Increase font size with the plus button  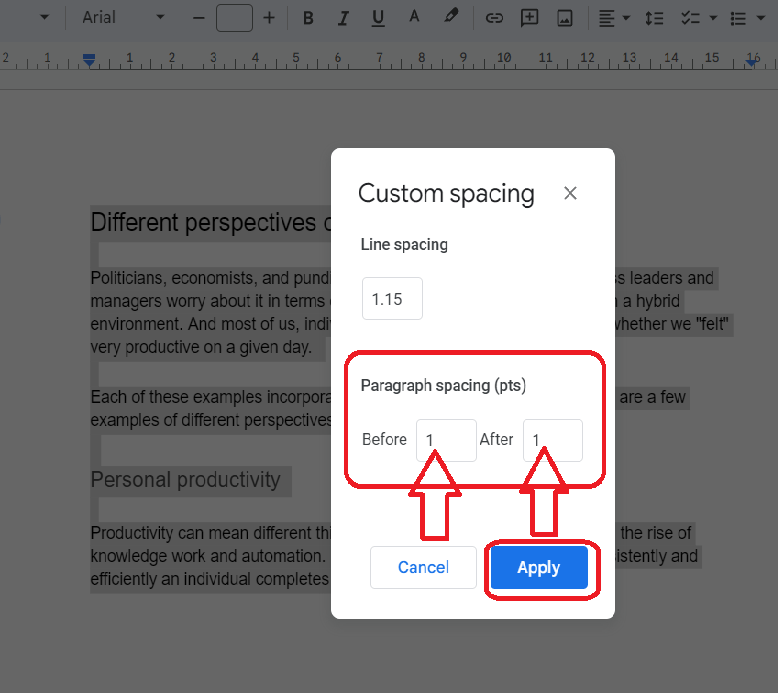point(269,18)
